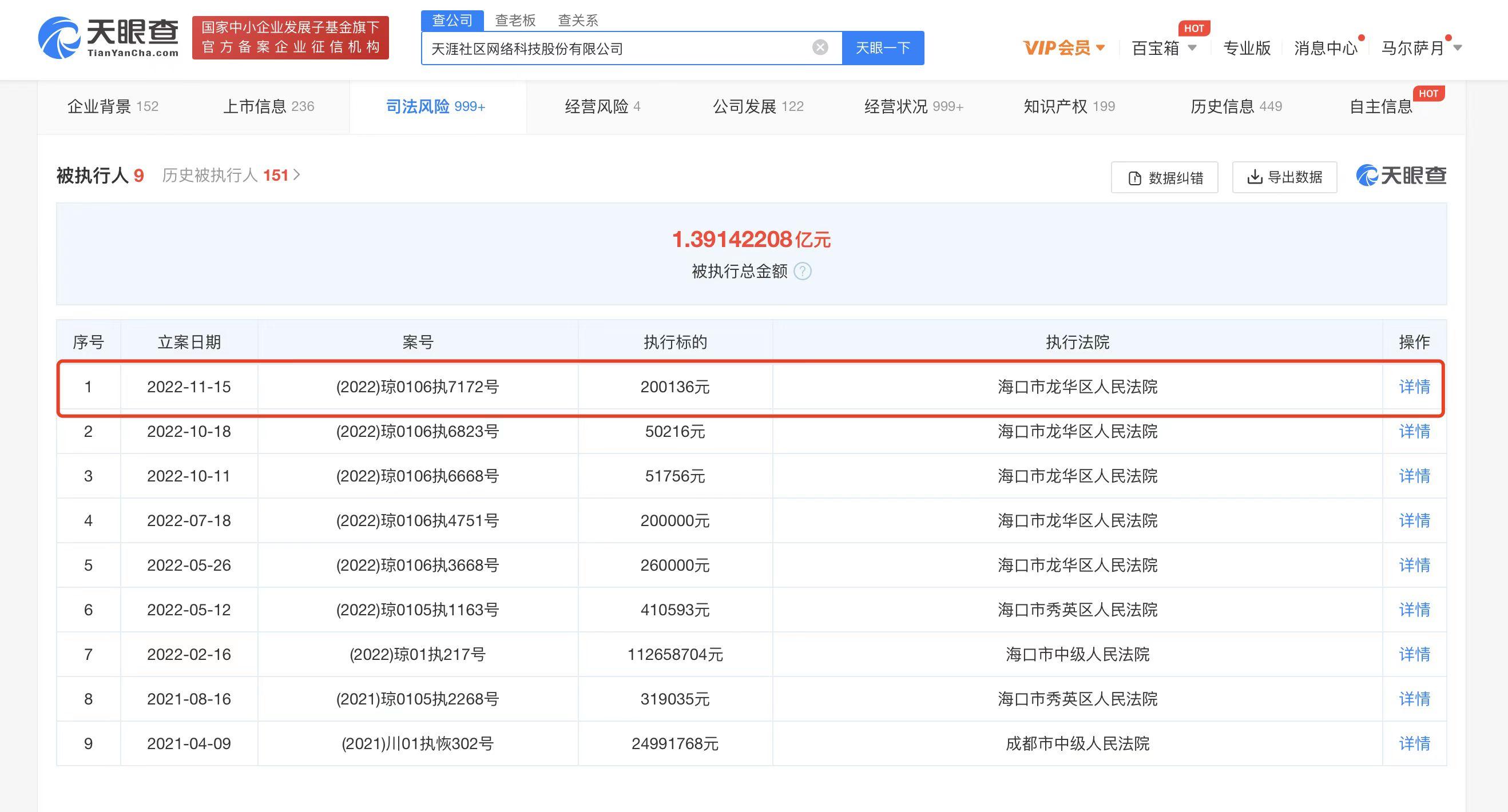The height and width of the screenshot is (812, 1508).
Task: Click the 天眼一下 search button
Action: pos(883,48)
